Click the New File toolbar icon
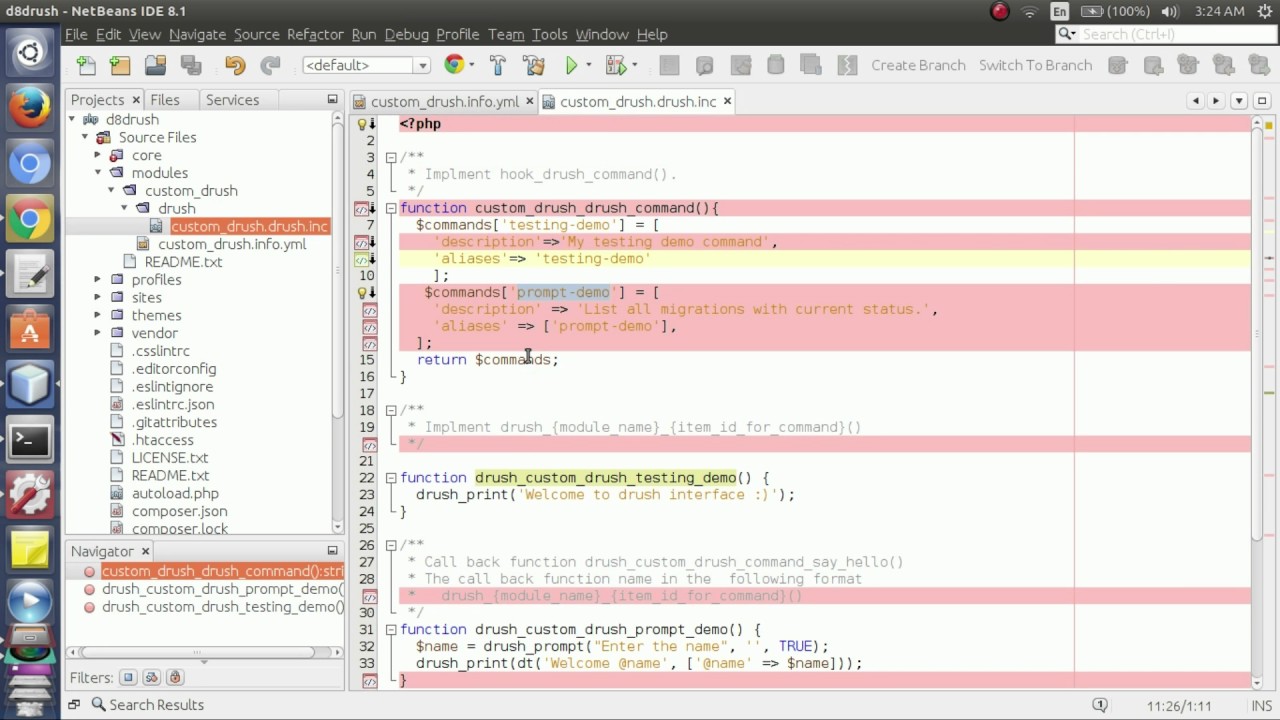This screenshot has height=720, width=1280. (x=87, y=66)
